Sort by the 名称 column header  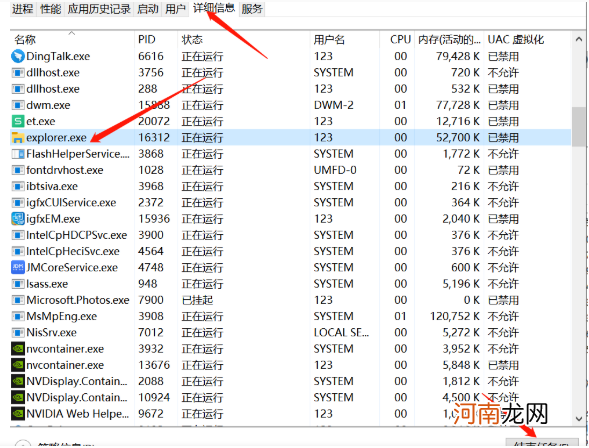click(25, 39)
